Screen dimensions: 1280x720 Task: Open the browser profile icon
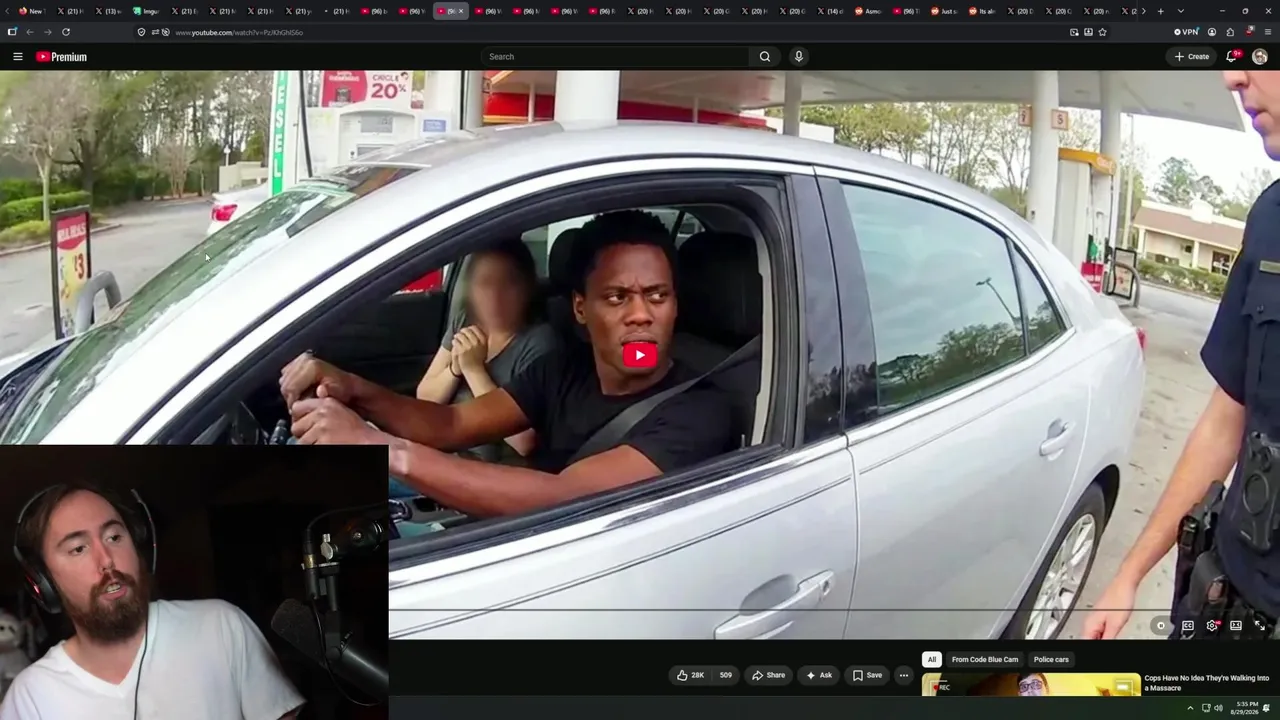pos(1212,32)
